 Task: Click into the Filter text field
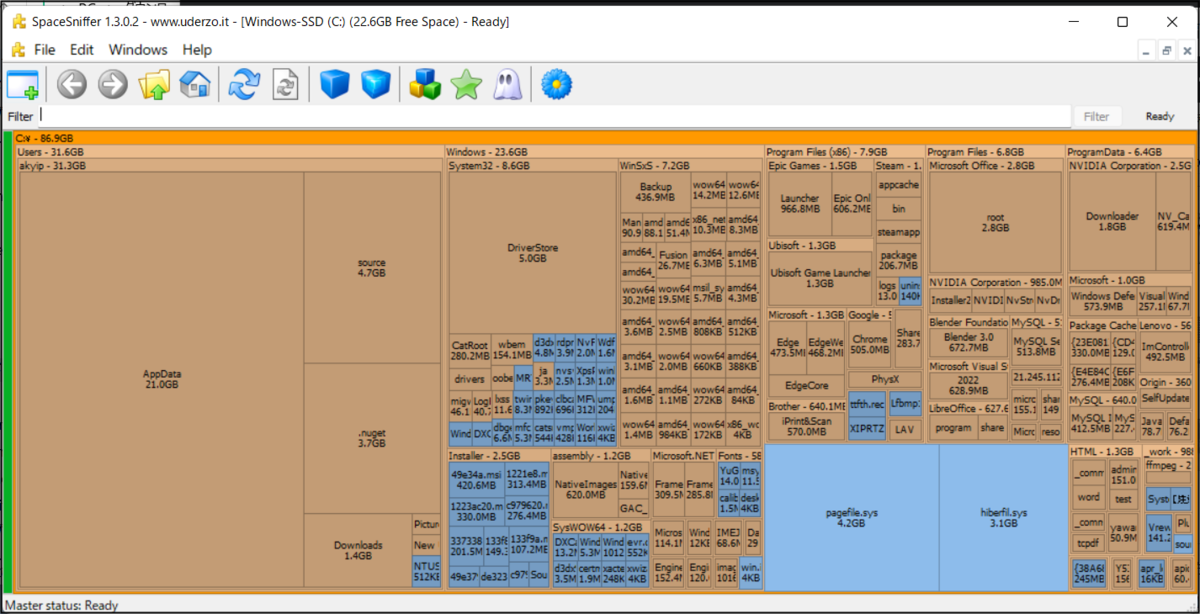click(x=554, y=116)
